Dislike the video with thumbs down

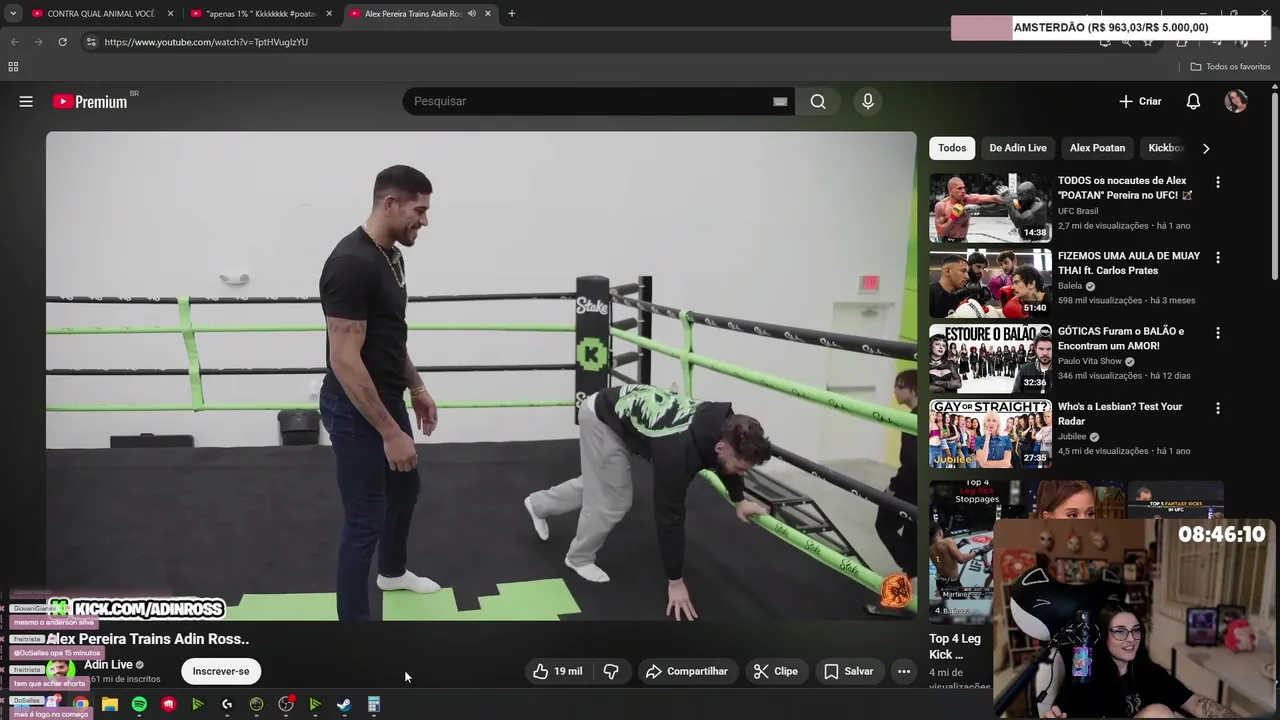[x=611, y=671]
